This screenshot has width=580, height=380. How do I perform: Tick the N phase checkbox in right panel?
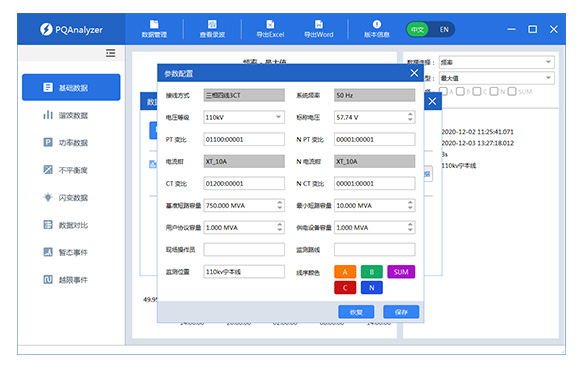tap(493, 91)
